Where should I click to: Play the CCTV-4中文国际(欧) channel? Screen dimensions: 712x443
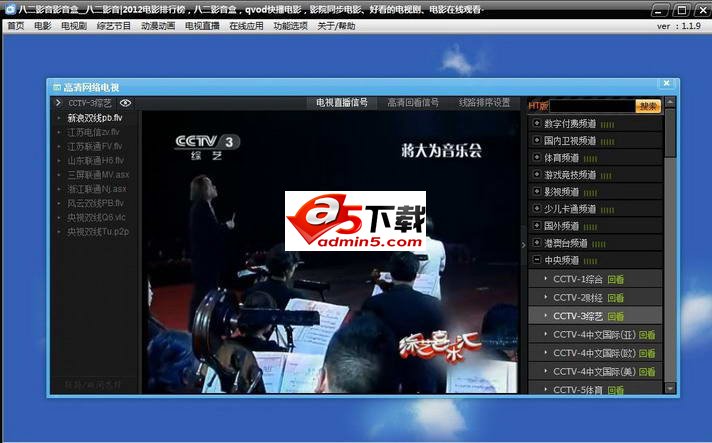595,353
